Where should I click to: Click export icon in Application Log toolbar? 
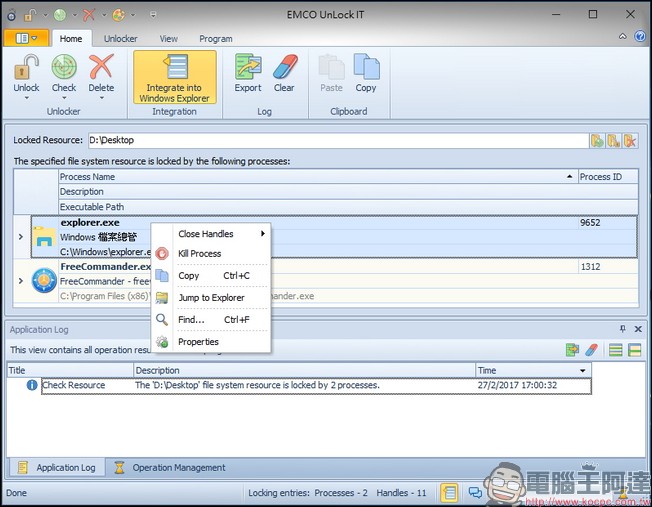(572, 350)
